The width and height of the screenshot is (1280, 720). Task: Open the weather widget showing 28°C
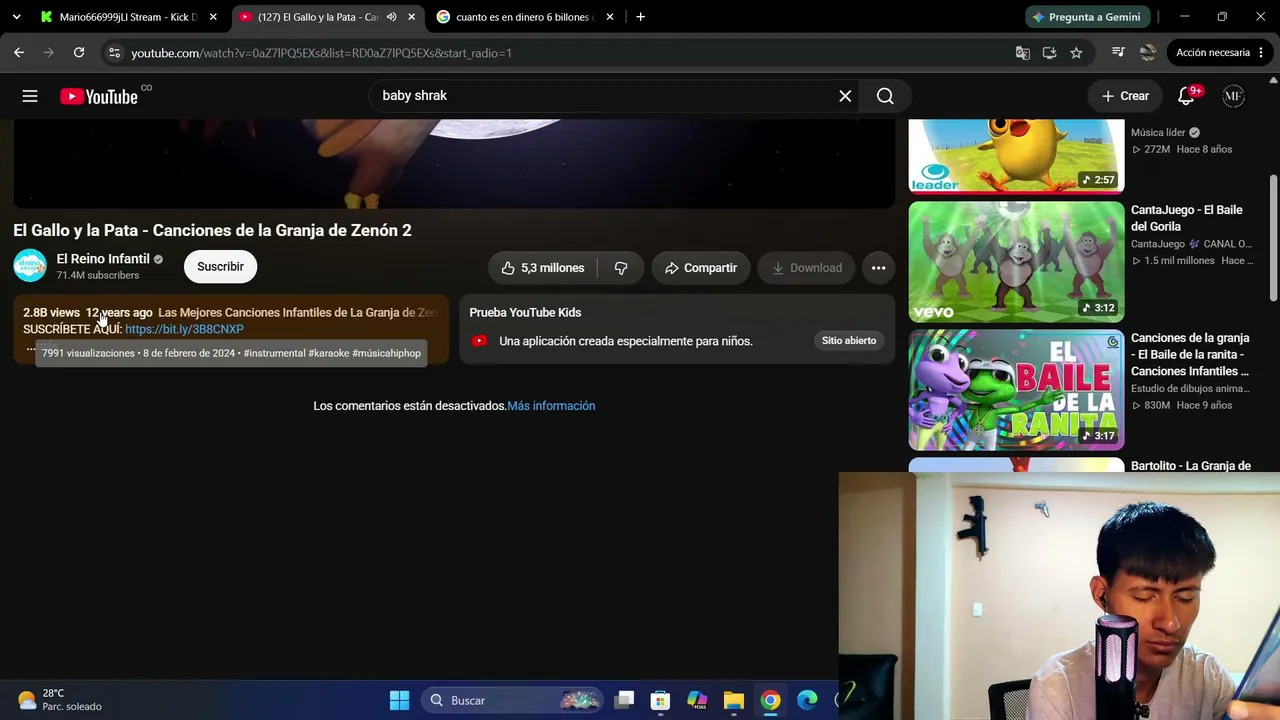[60, 700]
